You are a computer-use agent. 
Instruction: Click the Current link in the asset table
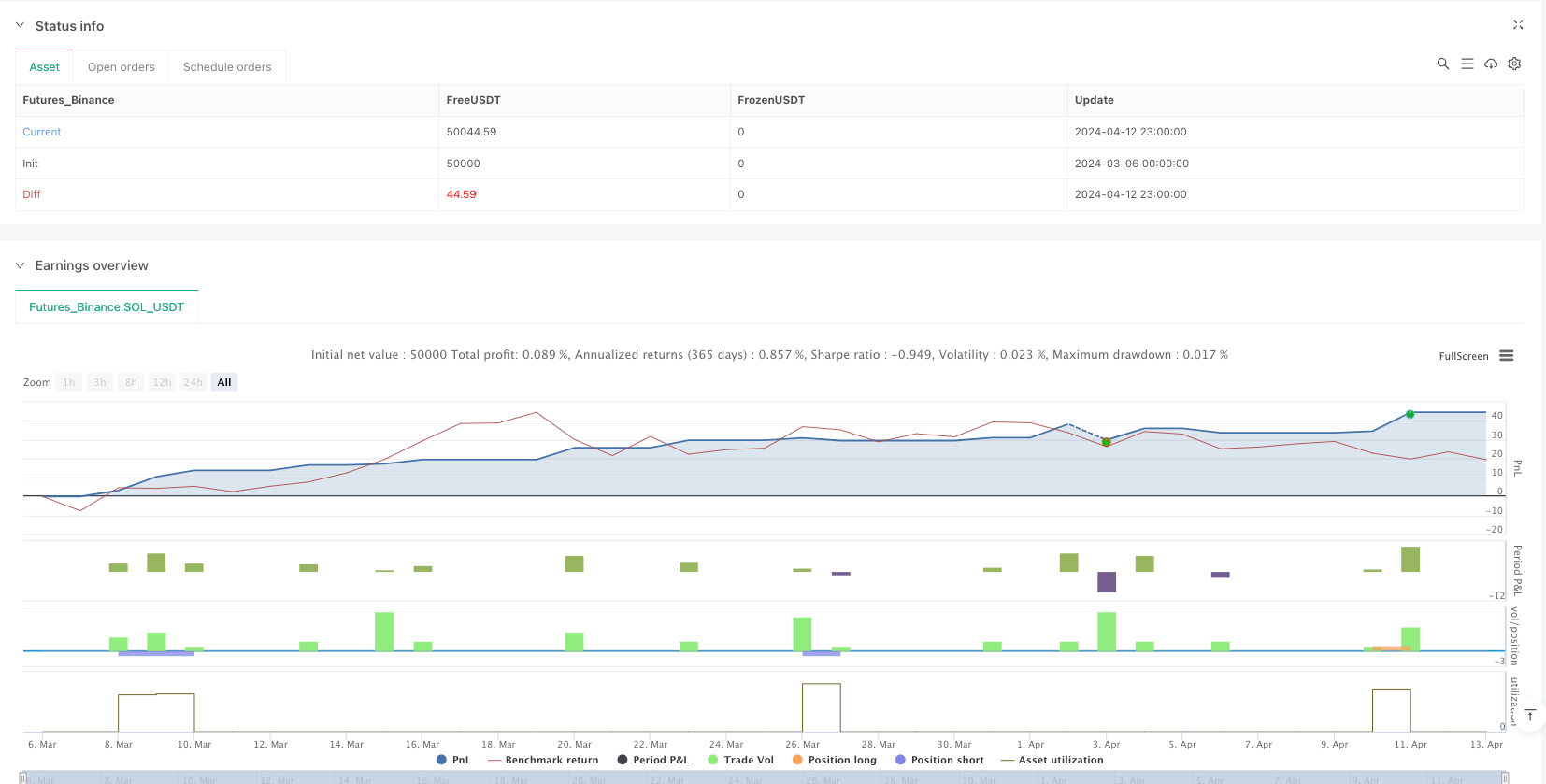pos(42,132)
